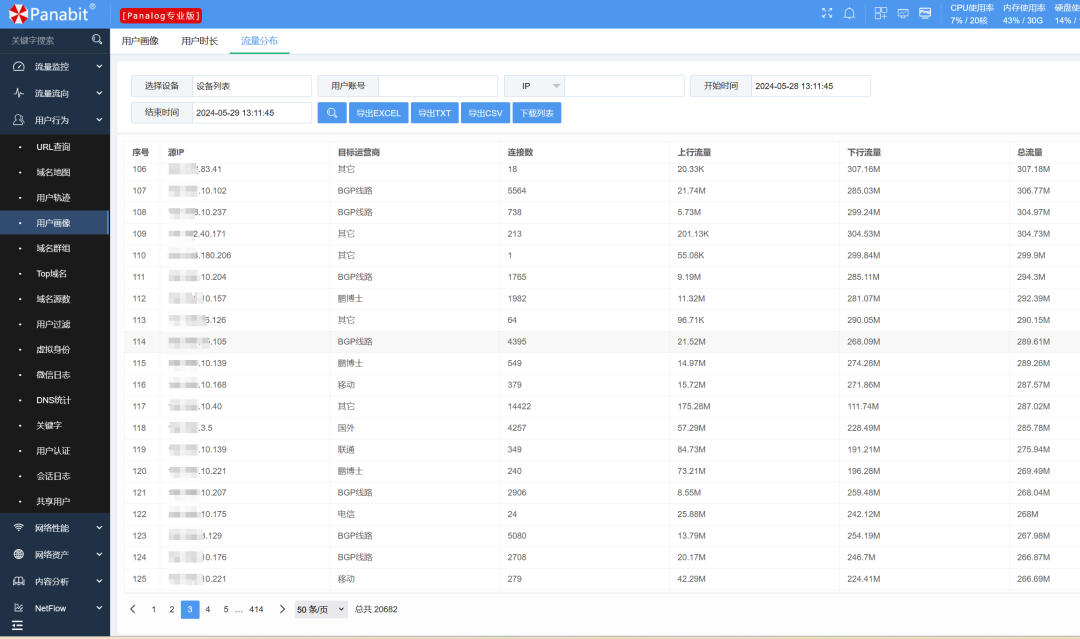This screenshot has height=639, width=1080.
Task: Open 域名源数 in the sidebar
Action: tap(54, 299)
